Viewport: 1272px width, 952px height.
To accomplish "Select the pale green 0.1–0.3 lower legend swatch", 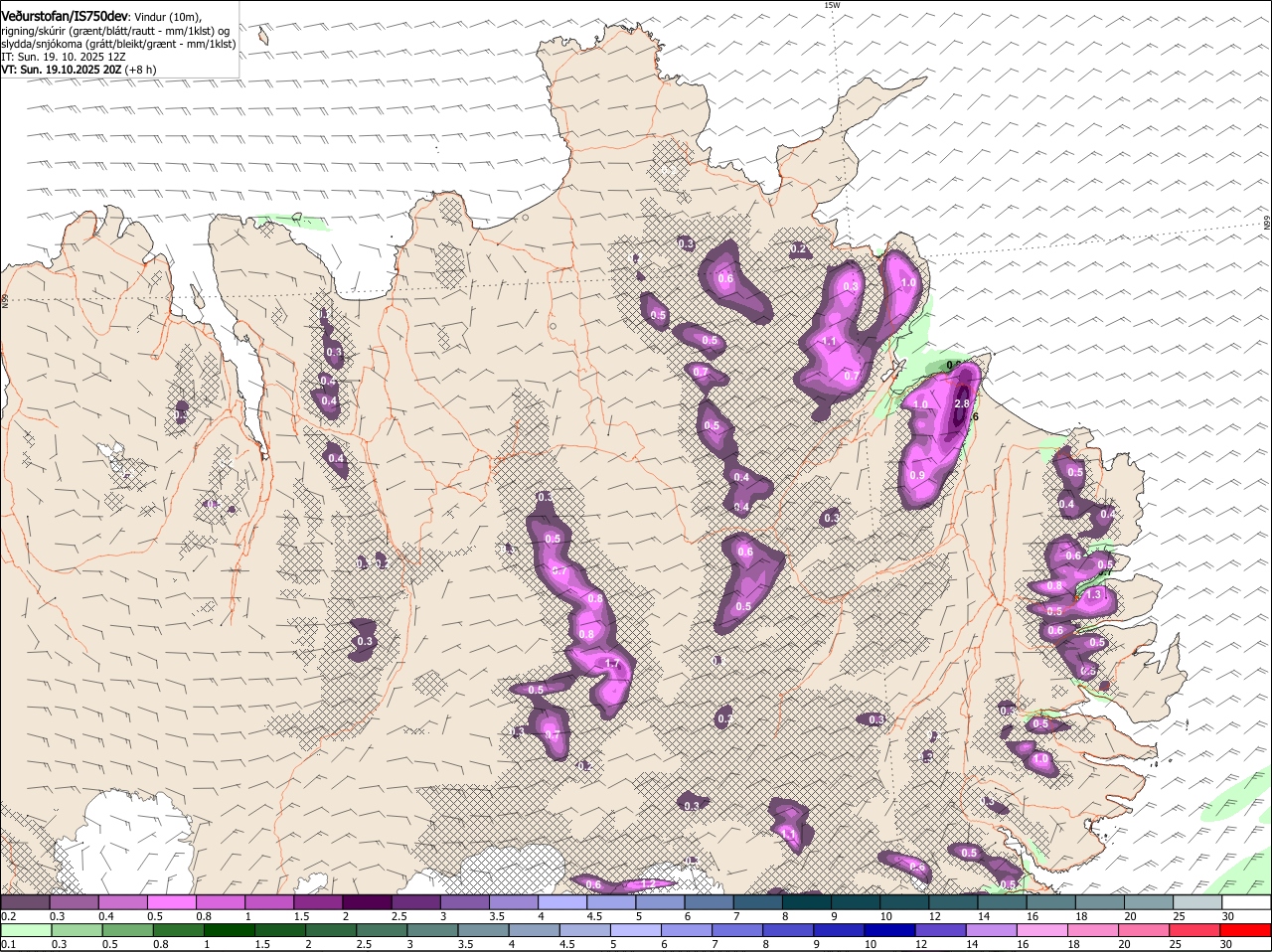I will tap(25, 931).
